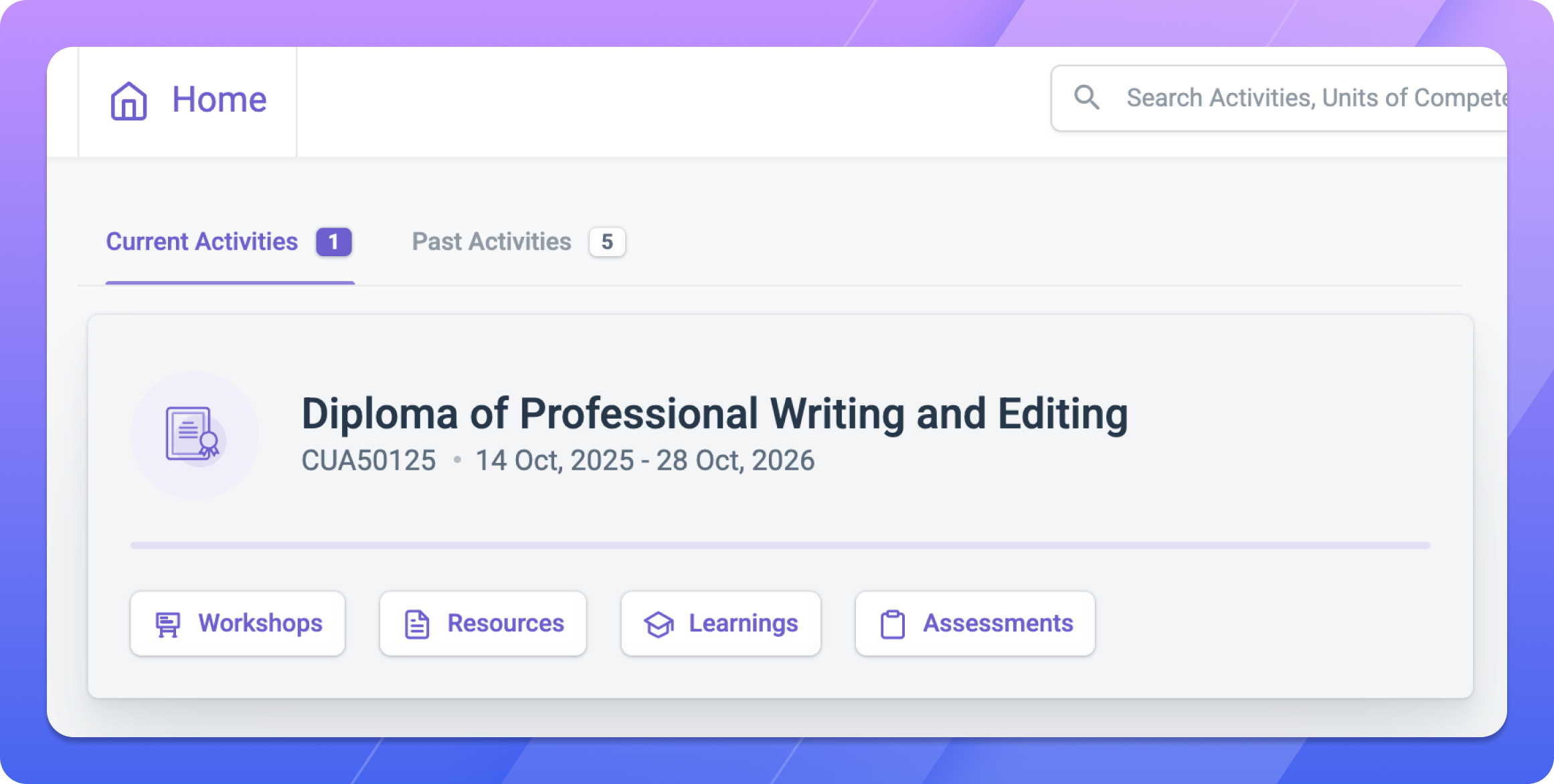
Task: Open the Learnings button
Action: pos(721,623)
